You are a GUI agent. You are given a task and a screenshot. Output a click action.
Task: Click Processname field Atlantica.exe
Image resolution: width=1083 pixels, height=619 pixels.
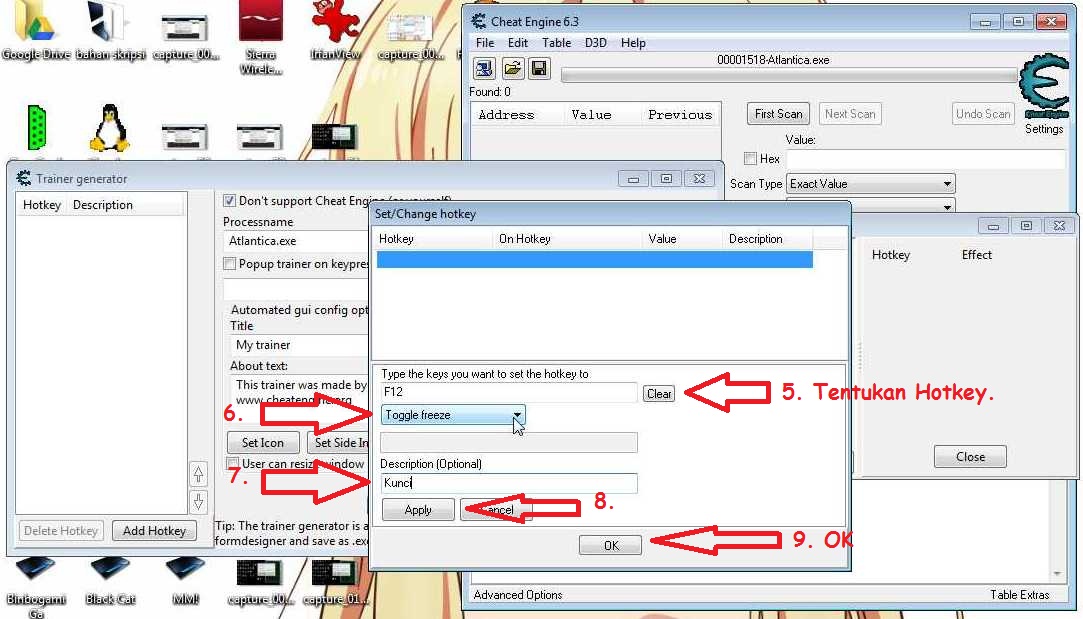(x=297, y=241)
